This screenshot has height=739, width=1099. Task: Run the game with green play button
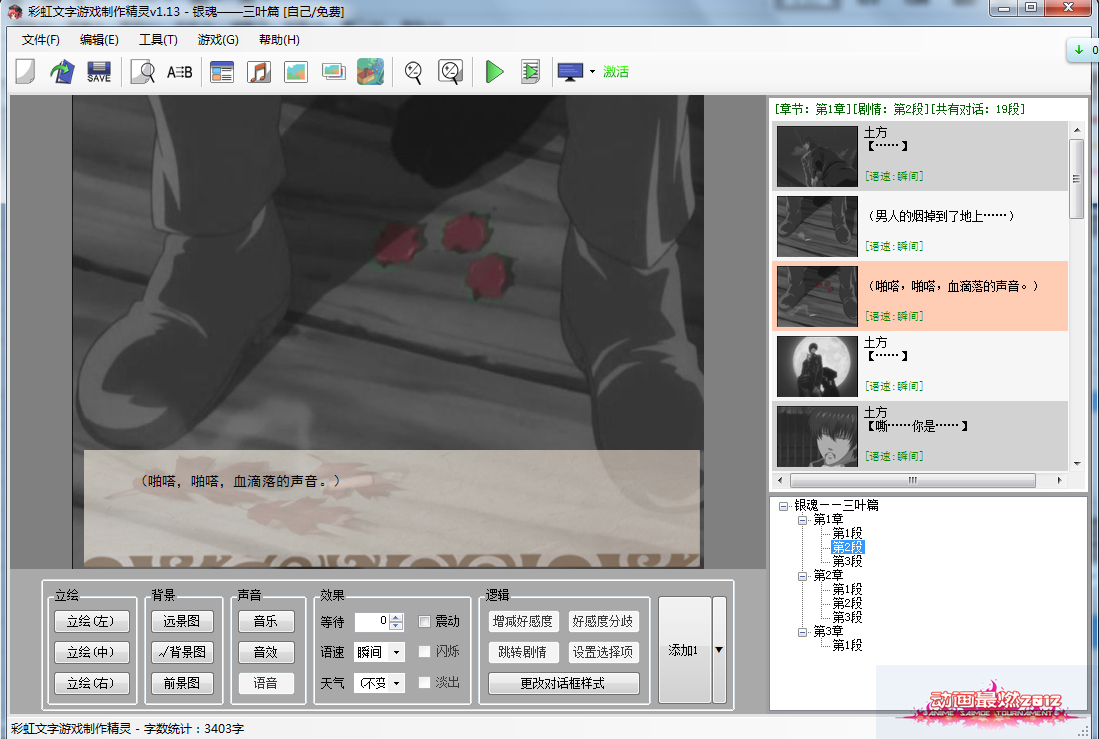point(495,72)
